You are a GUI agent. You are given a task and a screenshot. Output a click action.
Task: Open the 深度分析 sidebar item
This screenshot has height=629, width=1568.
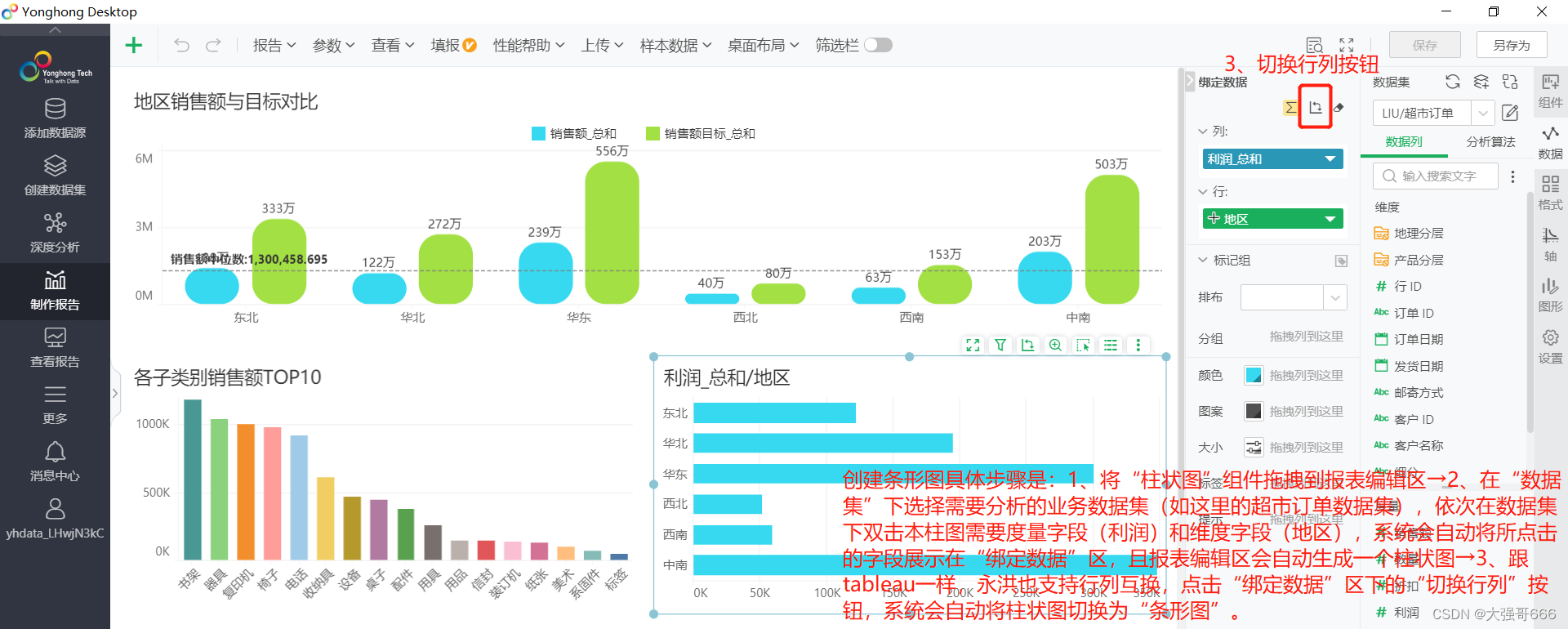coord(55,233)
